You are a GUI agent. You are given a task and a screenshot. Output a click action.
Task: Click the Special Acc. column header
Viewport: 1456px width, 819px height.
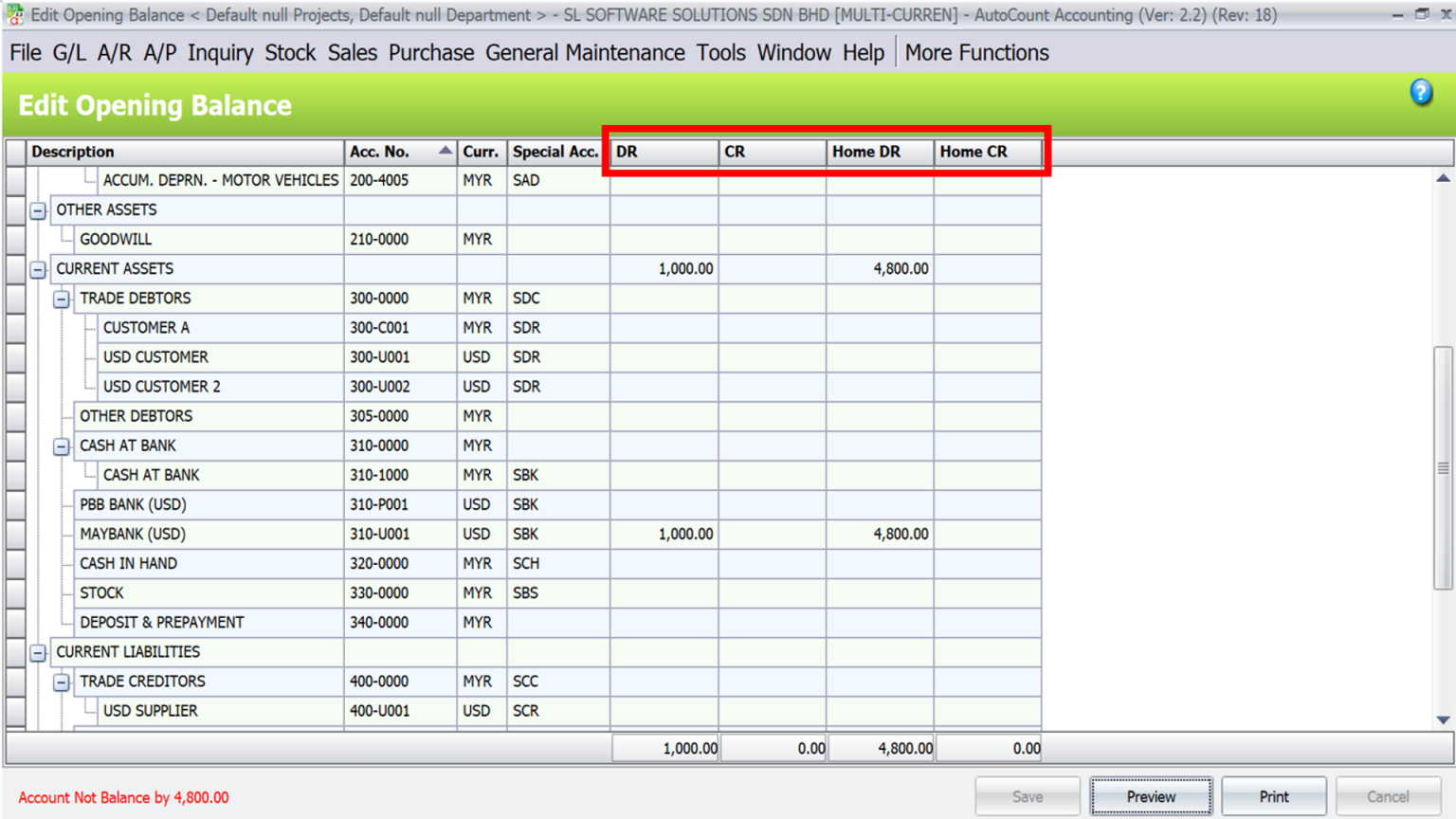tap(558, 152)
